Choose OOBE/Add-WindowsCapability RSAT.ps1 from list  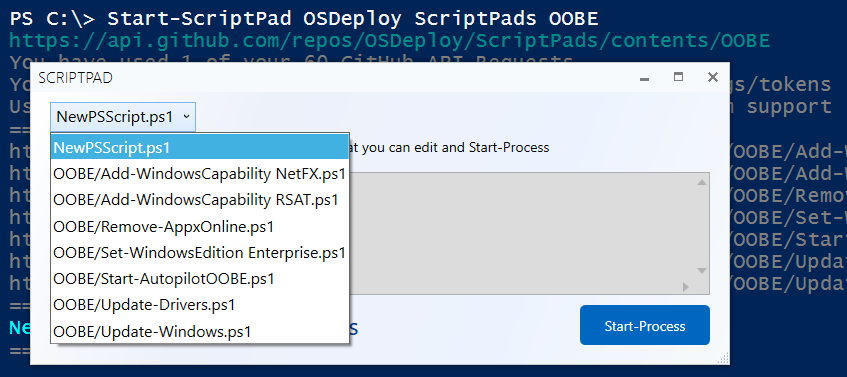[x=200, y=200]
